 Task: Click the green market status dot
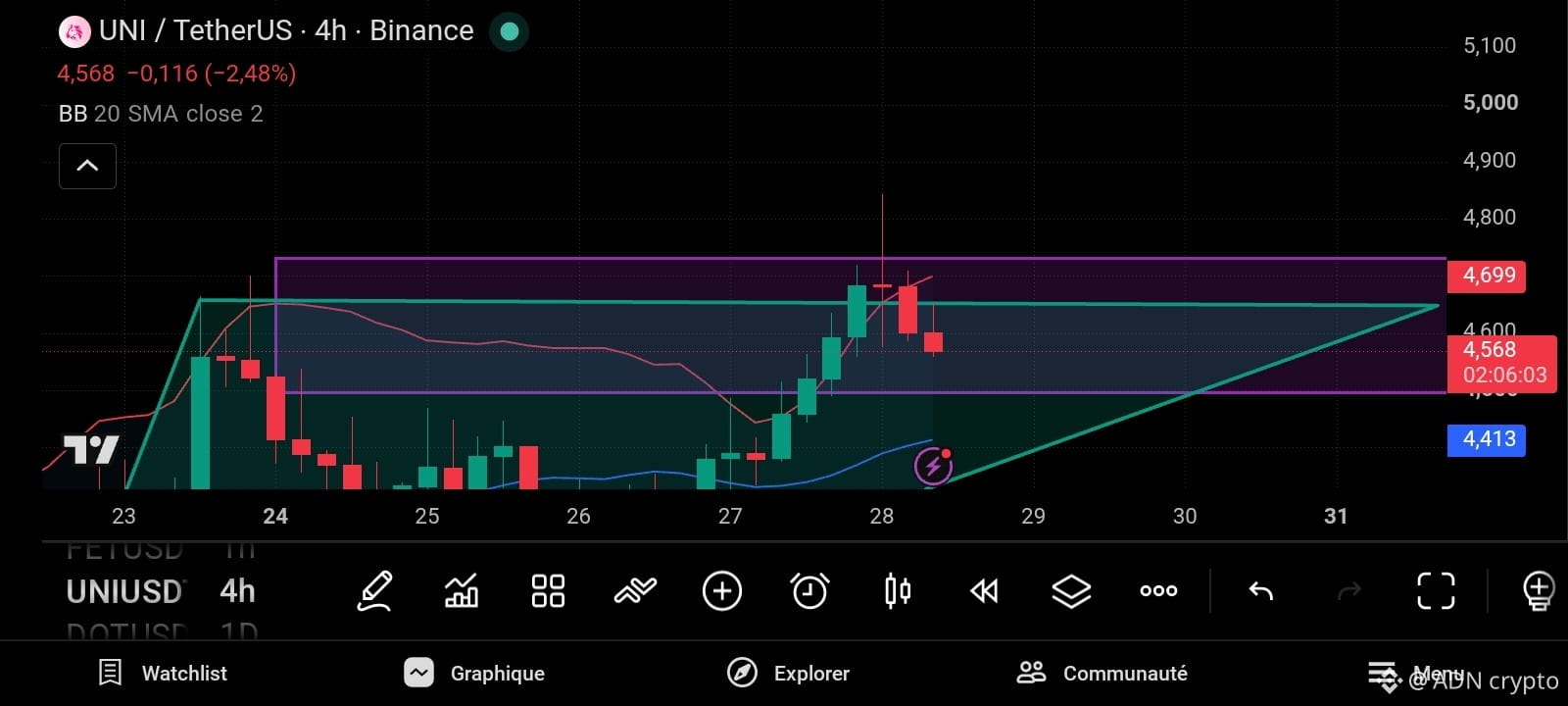pos(510,31)
